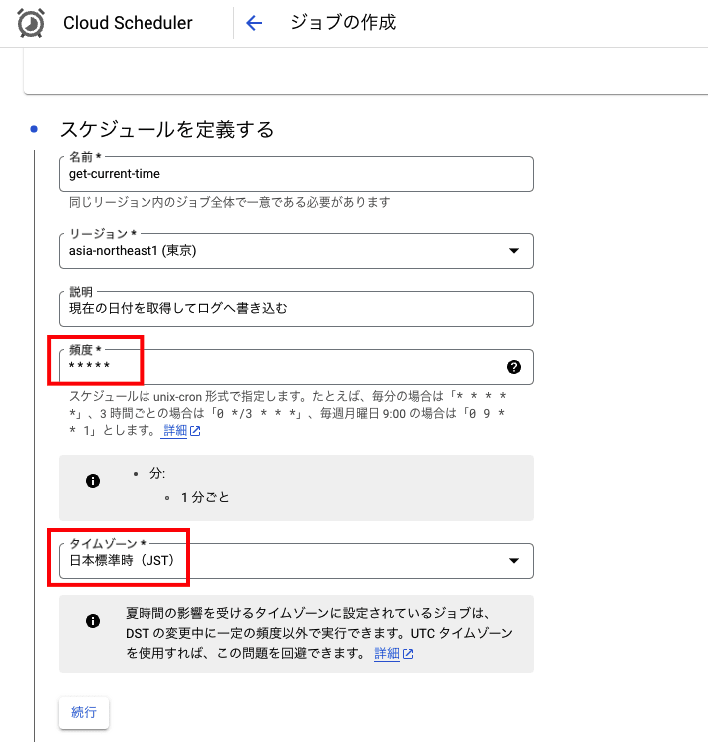Image resolution: width=708 pixels, height=742 pixels.
Task: Select the 日本標準時 (JST) timezone value
Action: [x=122, y=560]
